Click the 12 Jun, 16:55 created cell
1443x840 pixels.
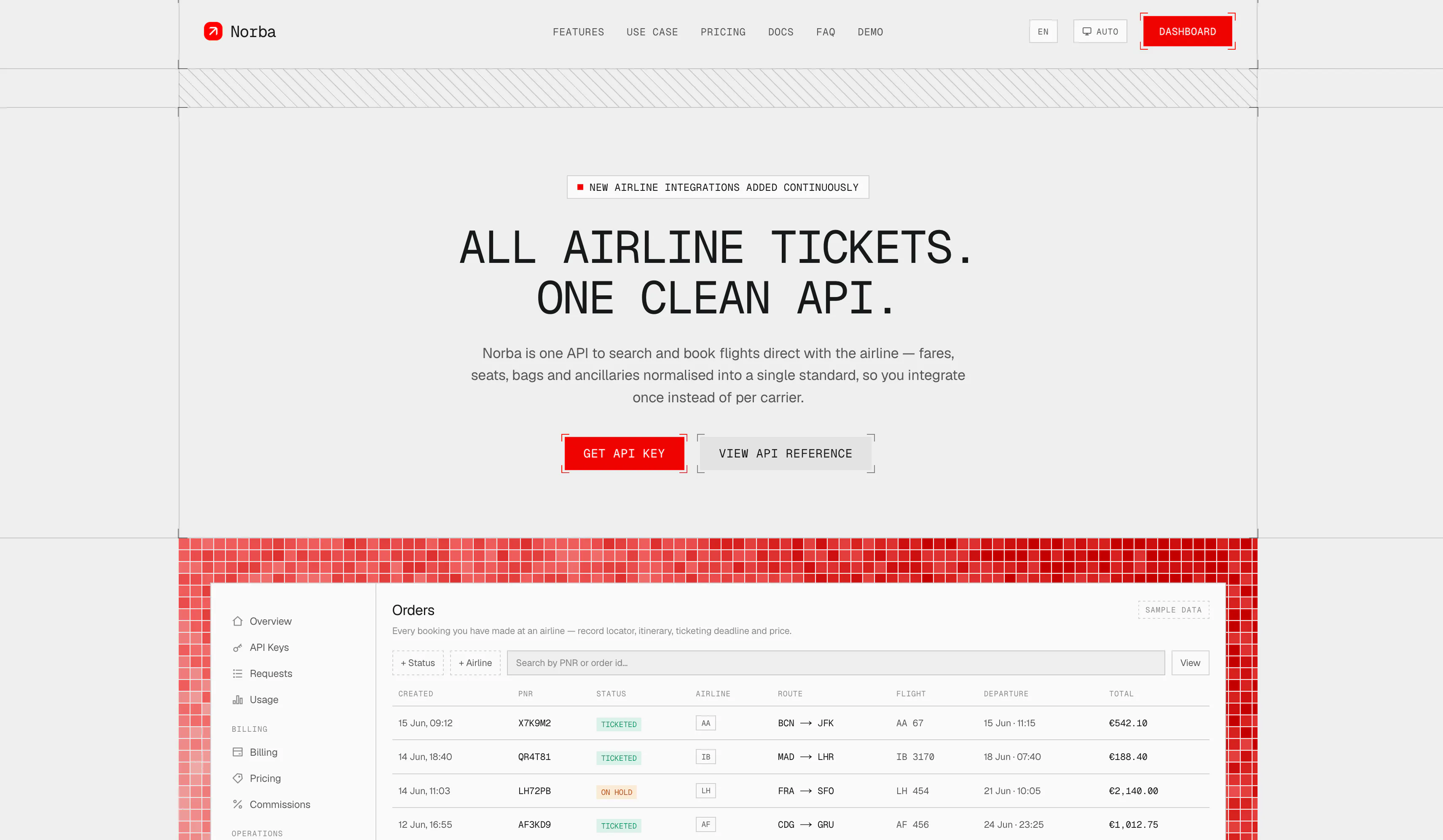425,824
